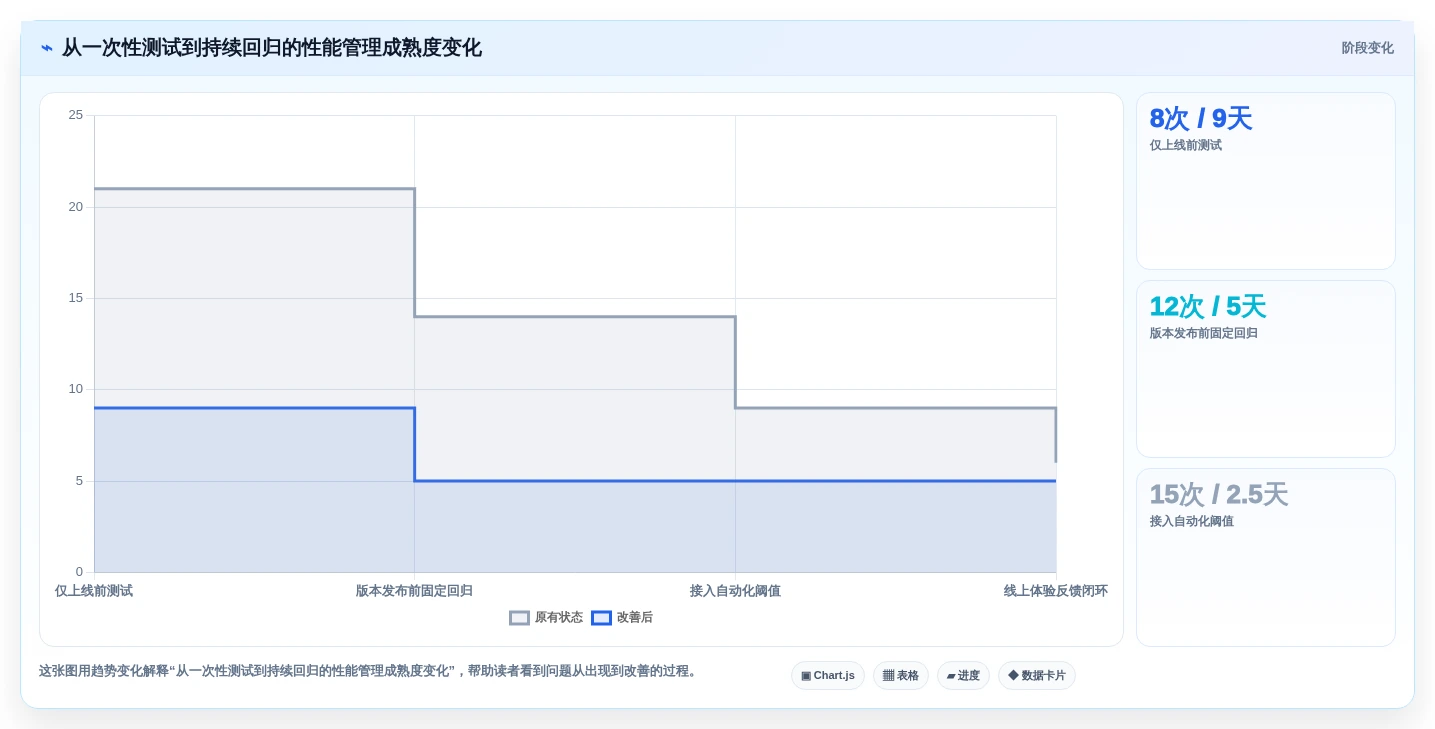Viewport: 1435px width, 729px height.
Task: Click the gray 原有状态 legend swatch
Action: click(519, 618)
